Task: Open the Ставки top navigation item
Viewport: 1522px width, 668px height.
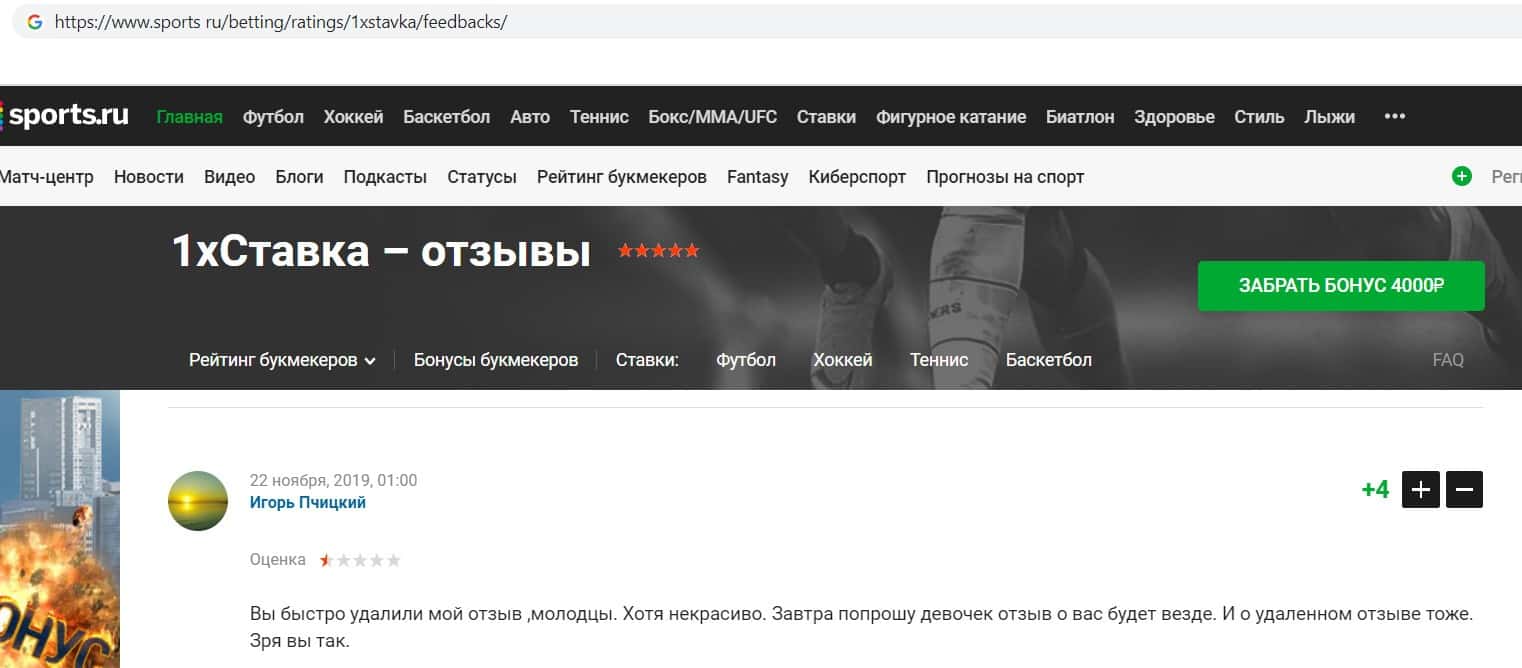Action: pyautogui.click(x=826, y=117)
